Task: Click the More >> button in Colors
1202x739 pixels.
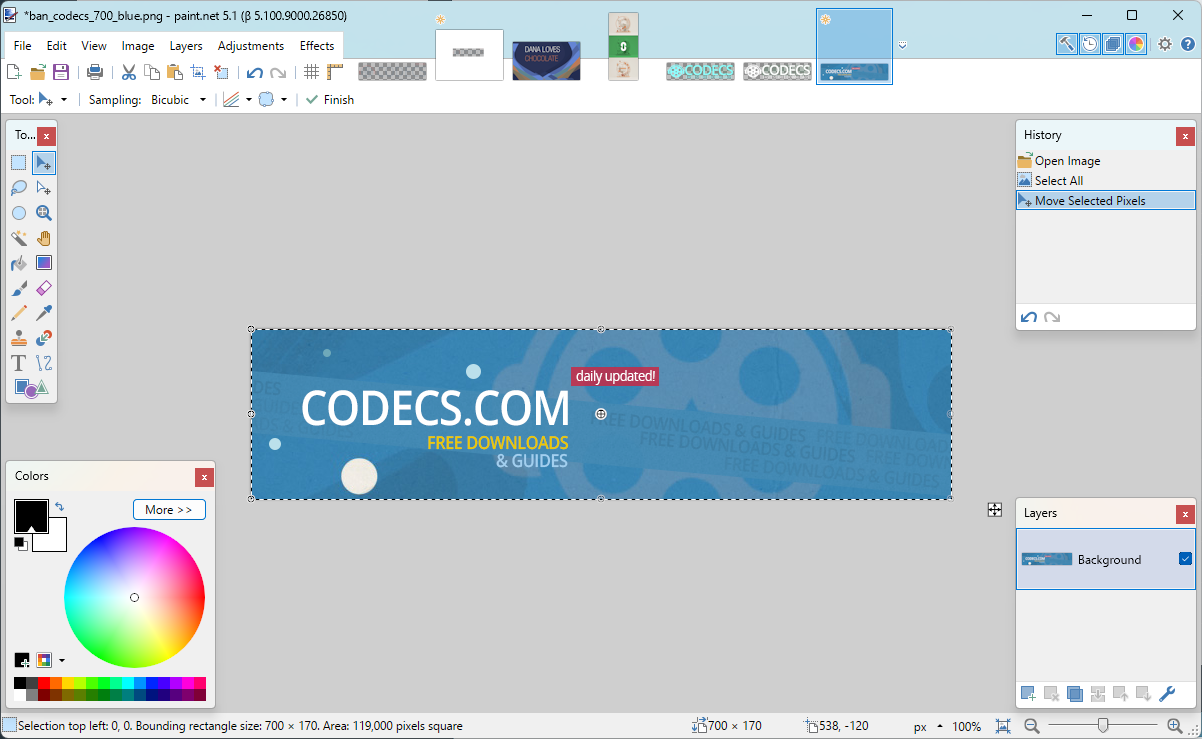Action: (169, 510)
